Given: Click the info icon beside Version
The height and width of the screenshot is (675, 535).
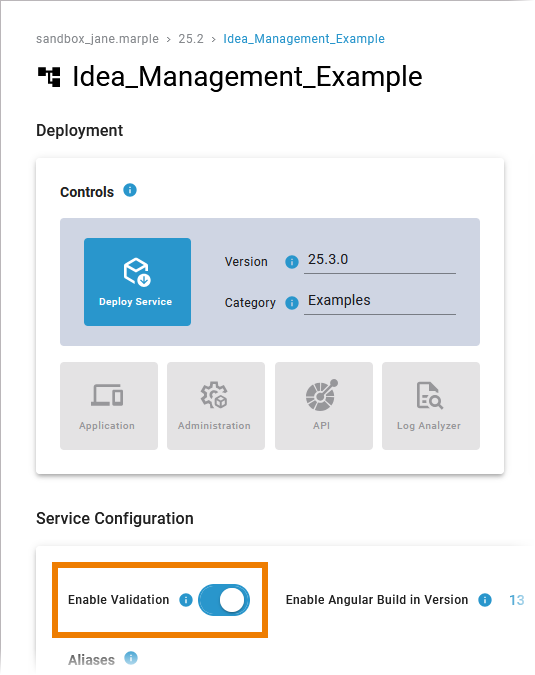Looking at the screenshot, I should (x=291, y=262).
